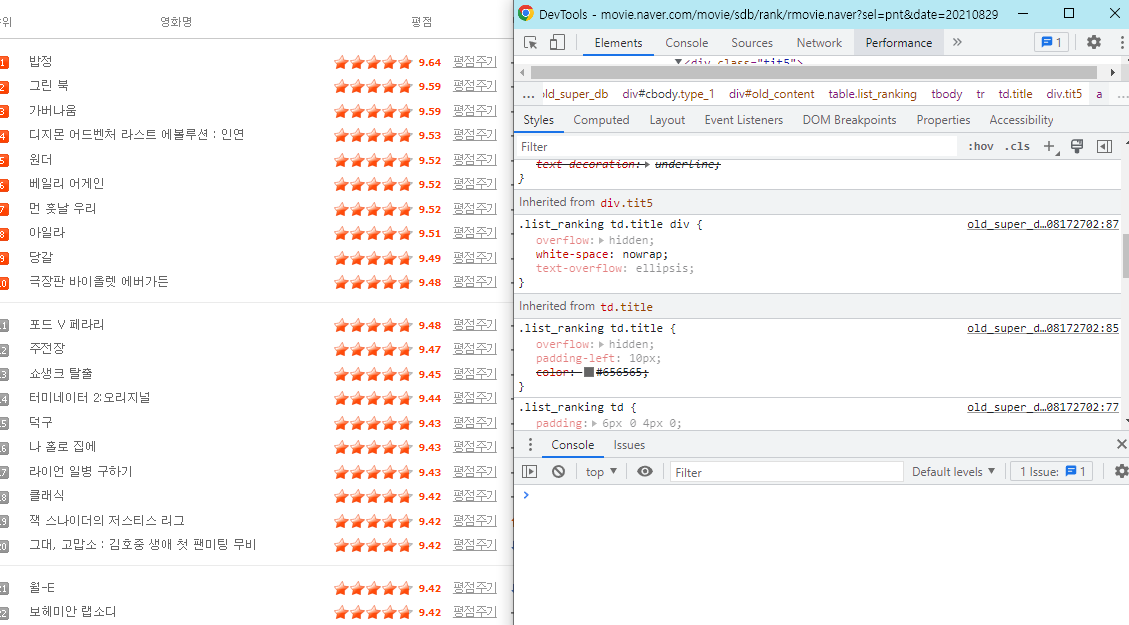Switch to the Issues drawer tab
This screenshot has width=1129, height=625.
point(629,445)
